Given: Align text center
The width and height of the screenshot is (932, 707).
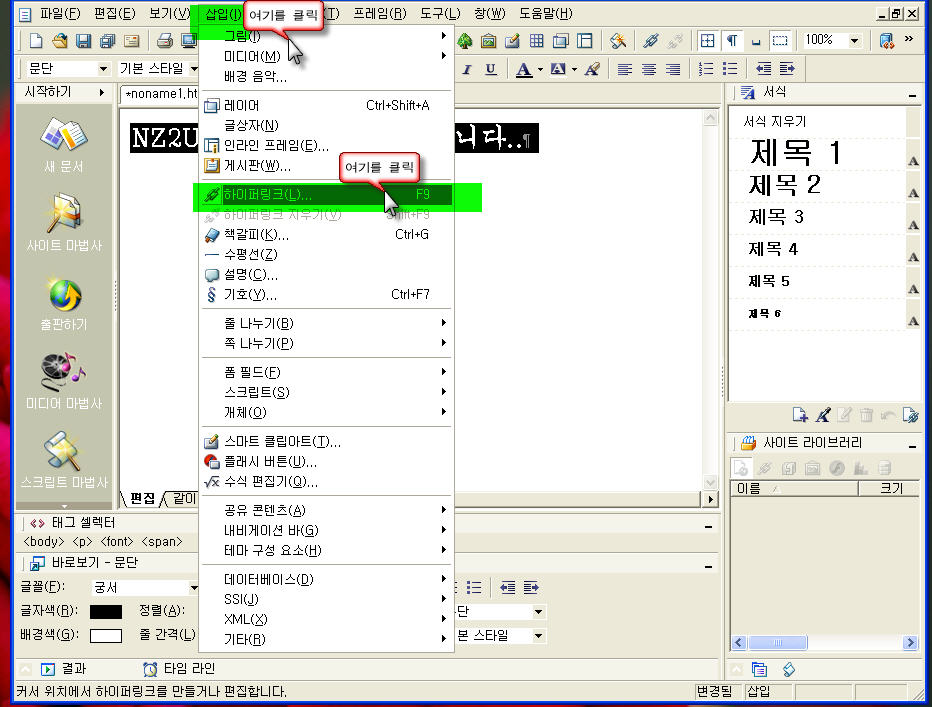Looking at the screenshot, I should click(x=648, y=69).
